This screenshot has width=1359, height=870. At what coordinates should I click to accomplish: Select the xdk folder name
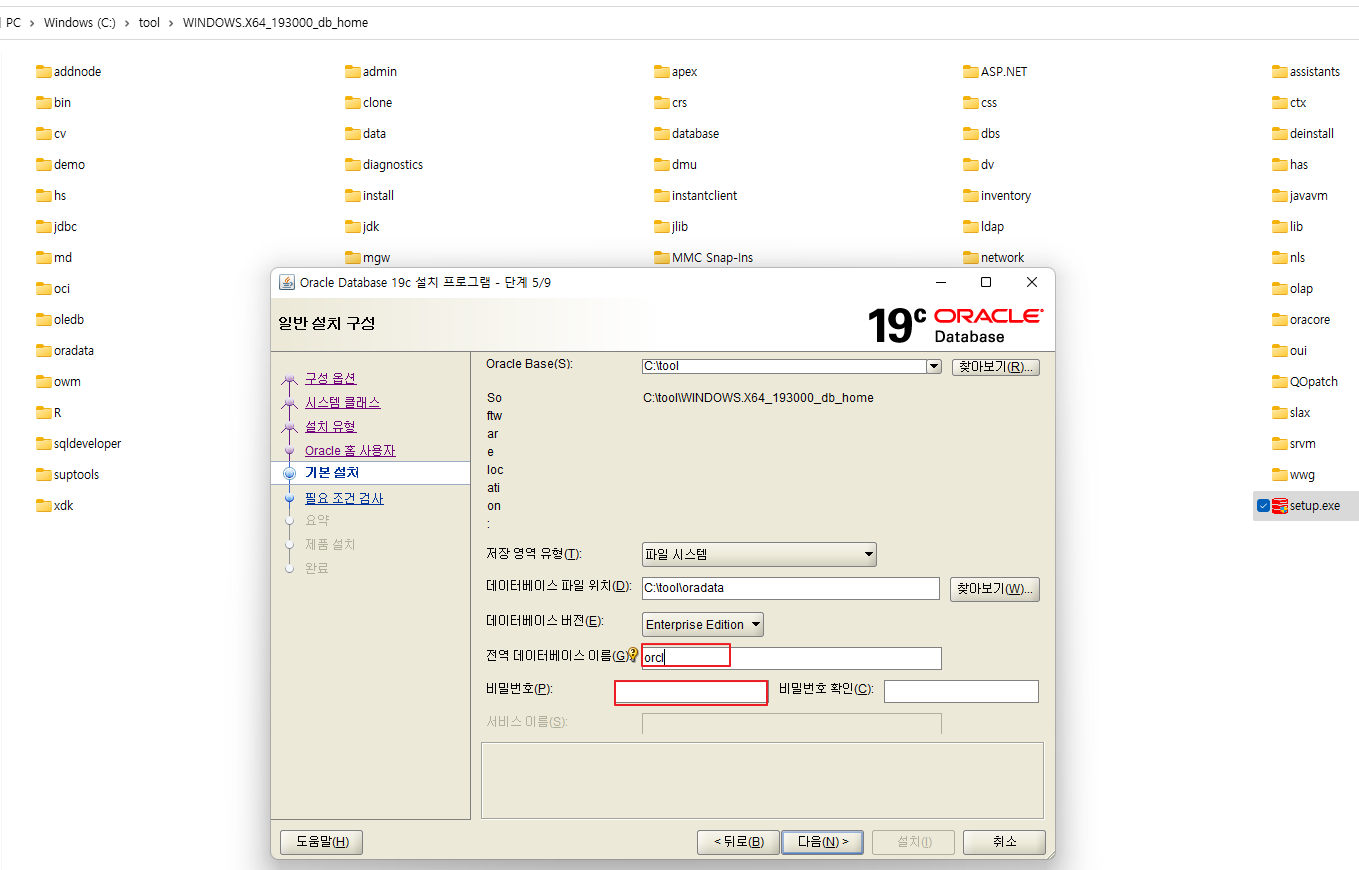pyautogui.click(x=64, y=506)
